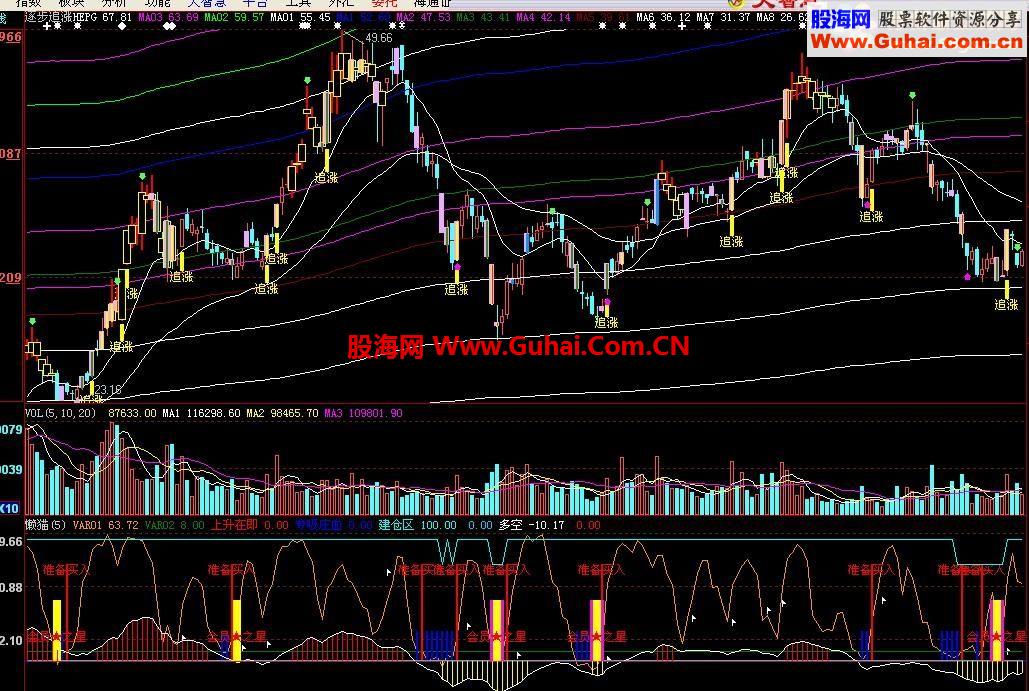Click the VOL(5,10,20) indicator label
Image resolution: width=1029 pixels, height=691 pixels.
60,413
